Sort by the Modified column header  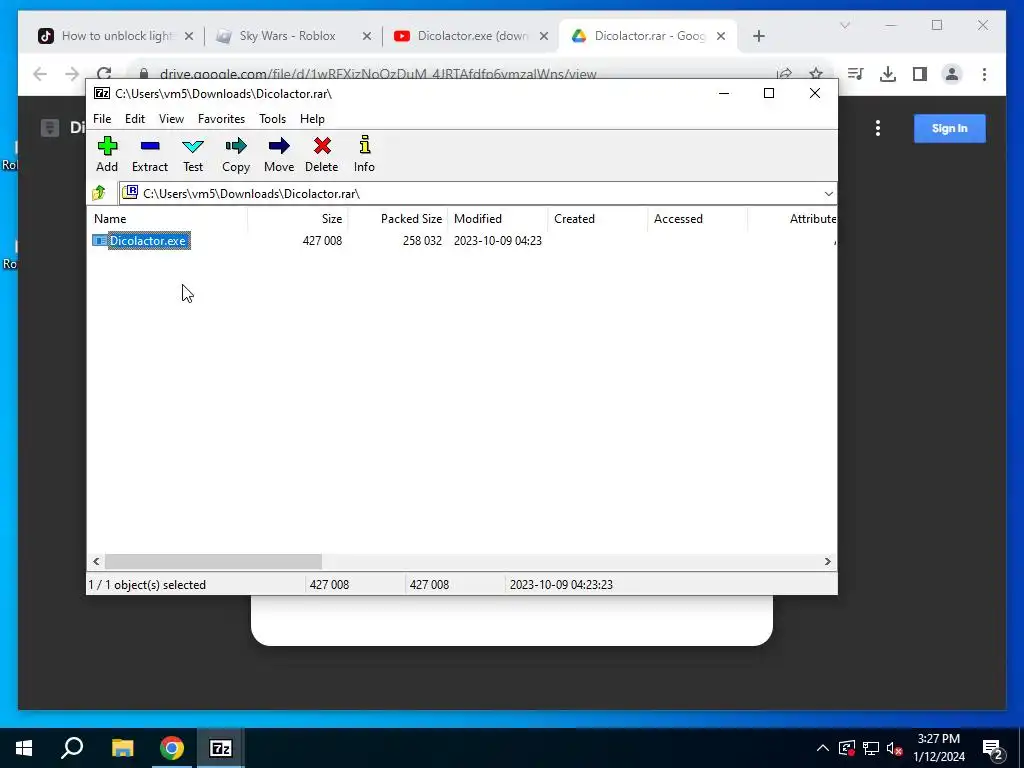pyautogui.click(x=498, y=219)
